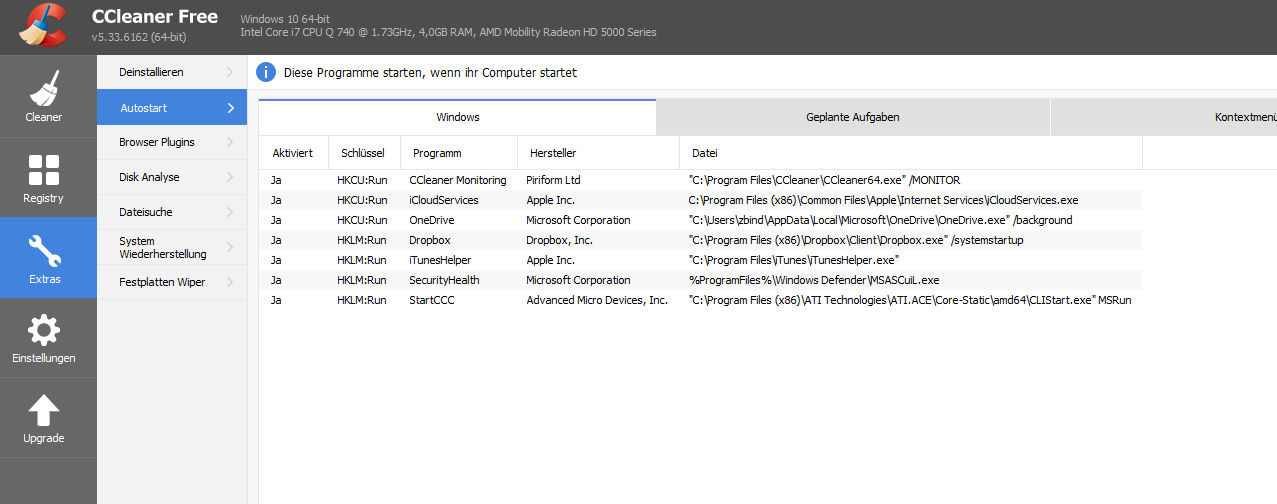This screenshot has width=1277, height=504.
Task: Expand the Browser Plugins chevron
Action: pyautogui.click(x=230, y=142)
